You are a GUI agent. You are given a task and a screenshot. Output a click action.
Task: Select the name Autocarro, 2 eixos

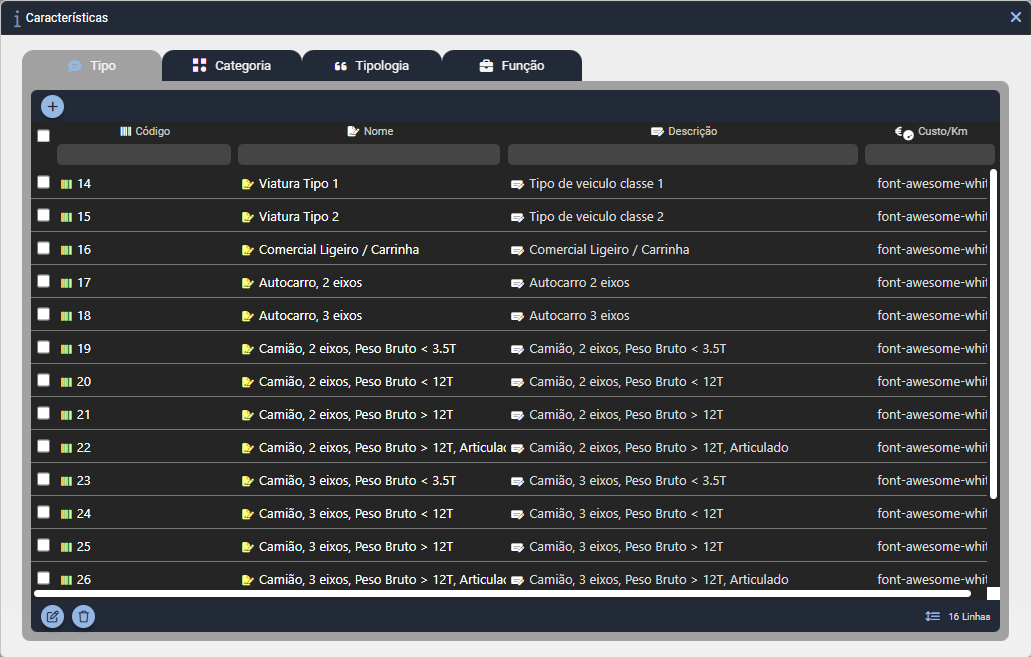[x=310, y=283]
